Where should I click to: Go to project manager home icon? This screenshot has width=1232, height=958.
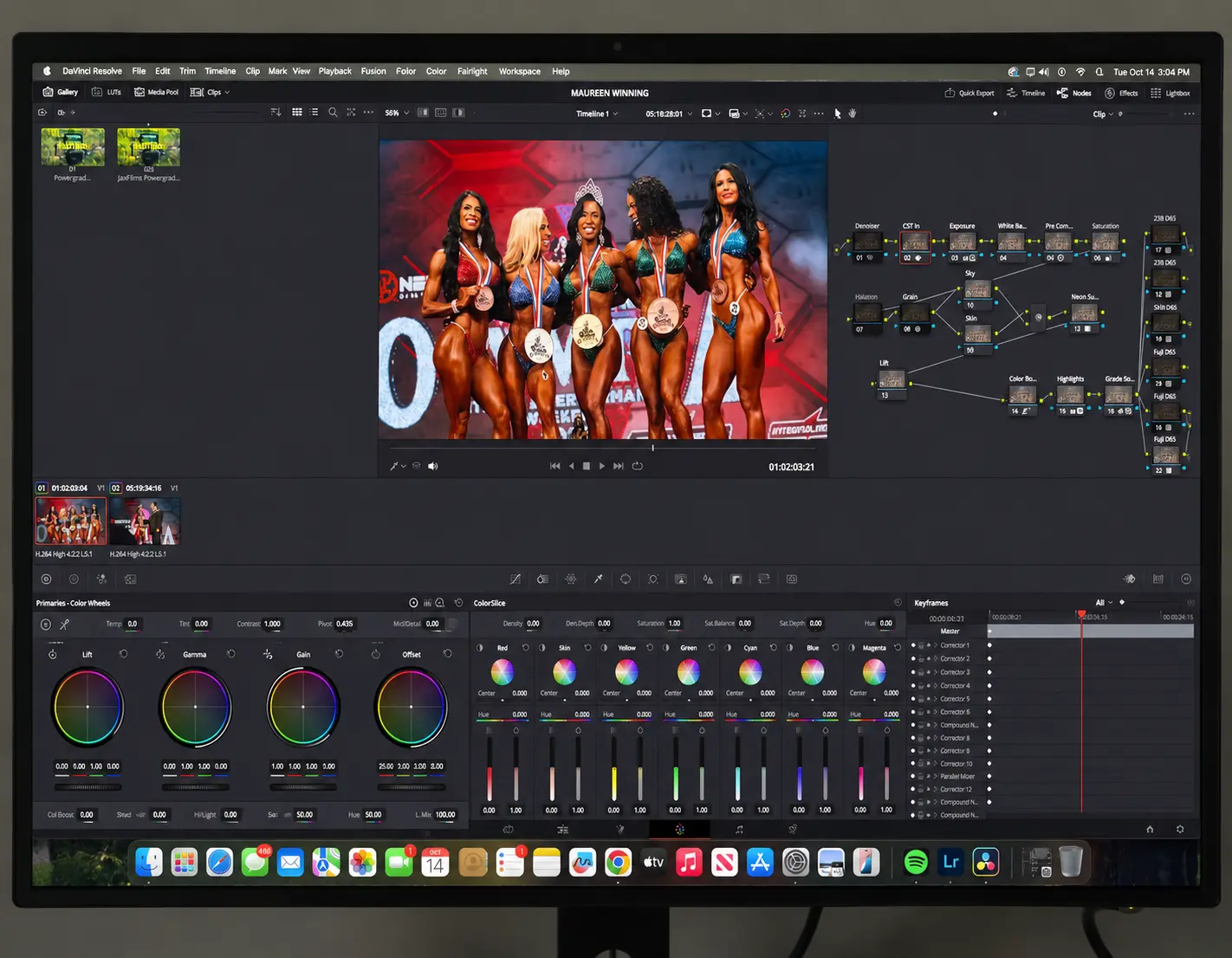[1150, 829]
